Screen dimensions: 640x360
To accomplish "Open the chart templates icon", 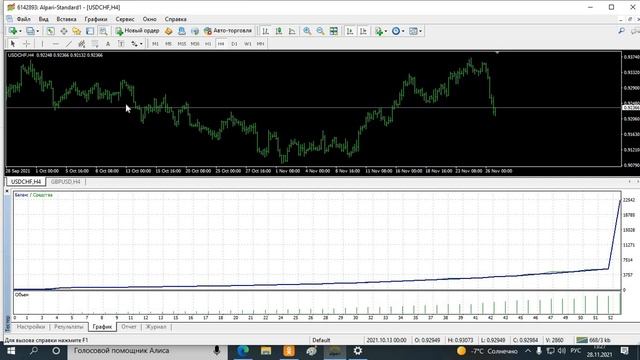I will point(413,31).
